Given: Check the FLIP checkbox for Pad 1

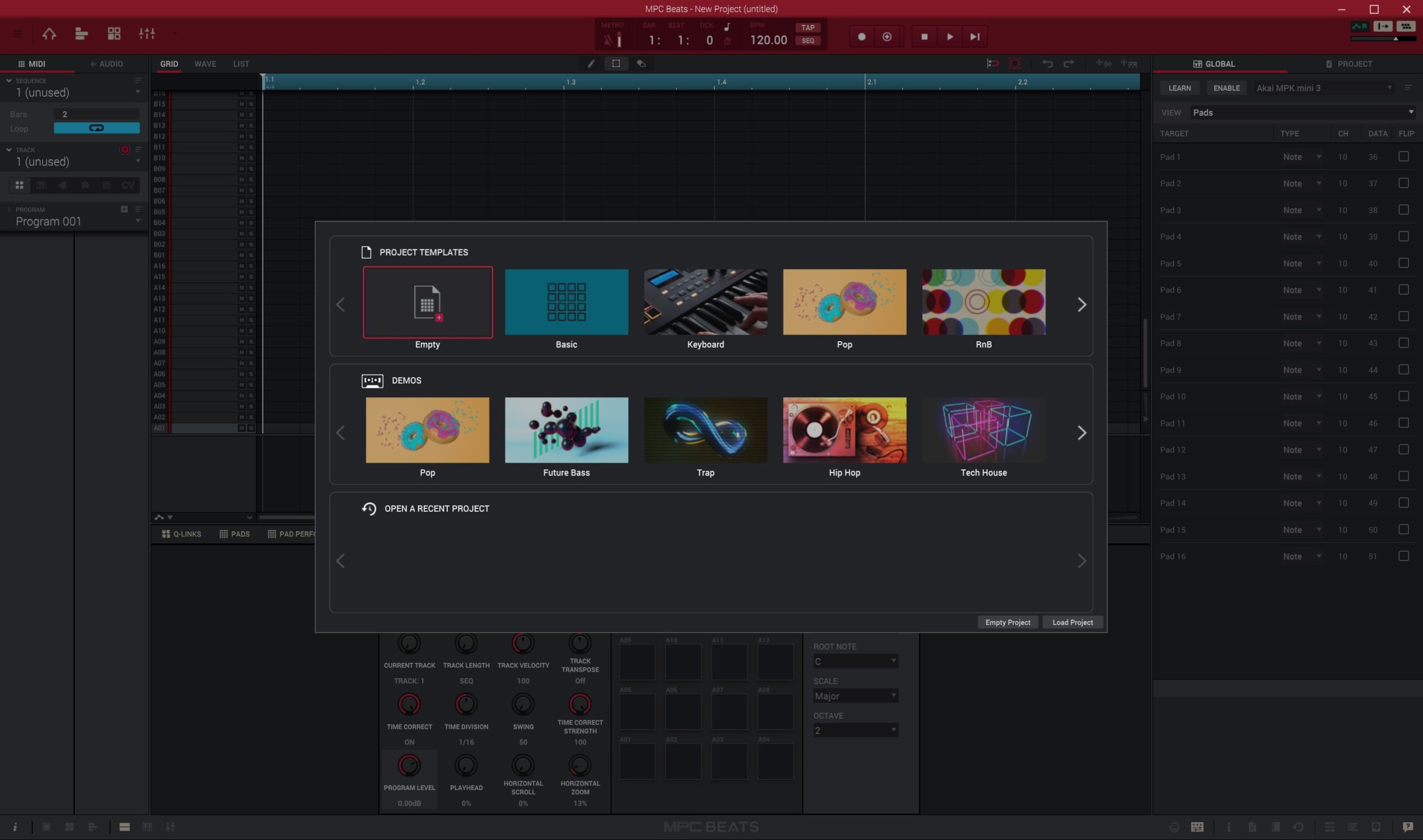Looking at the screenshot, I should click(1403, 157).
